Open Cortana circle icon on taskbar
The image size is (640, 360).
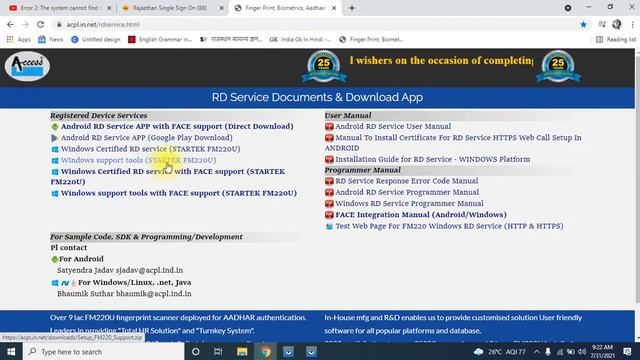[196, 351]
